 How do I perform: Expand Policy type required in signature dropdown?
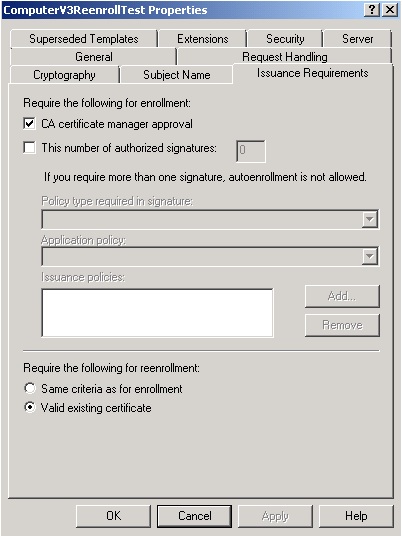click(x=370, y=219)
